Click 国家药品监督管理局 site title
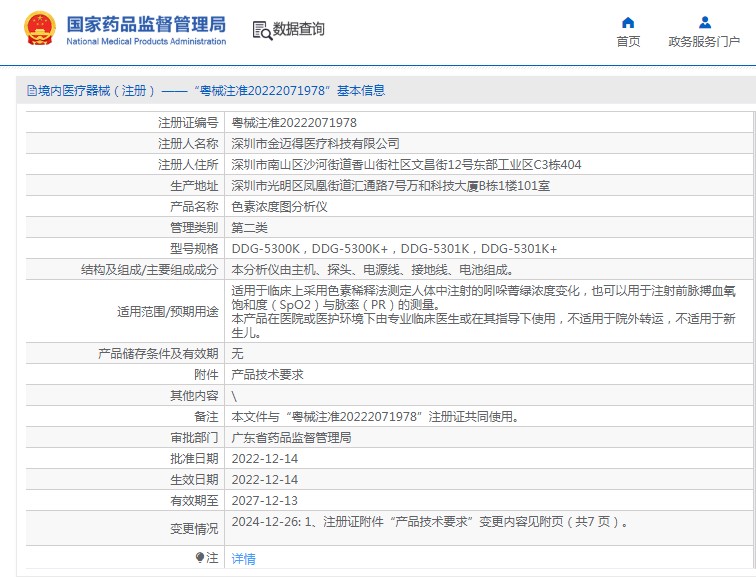The width and height of the screenshot is (756, 577). [x=146, y=24]
